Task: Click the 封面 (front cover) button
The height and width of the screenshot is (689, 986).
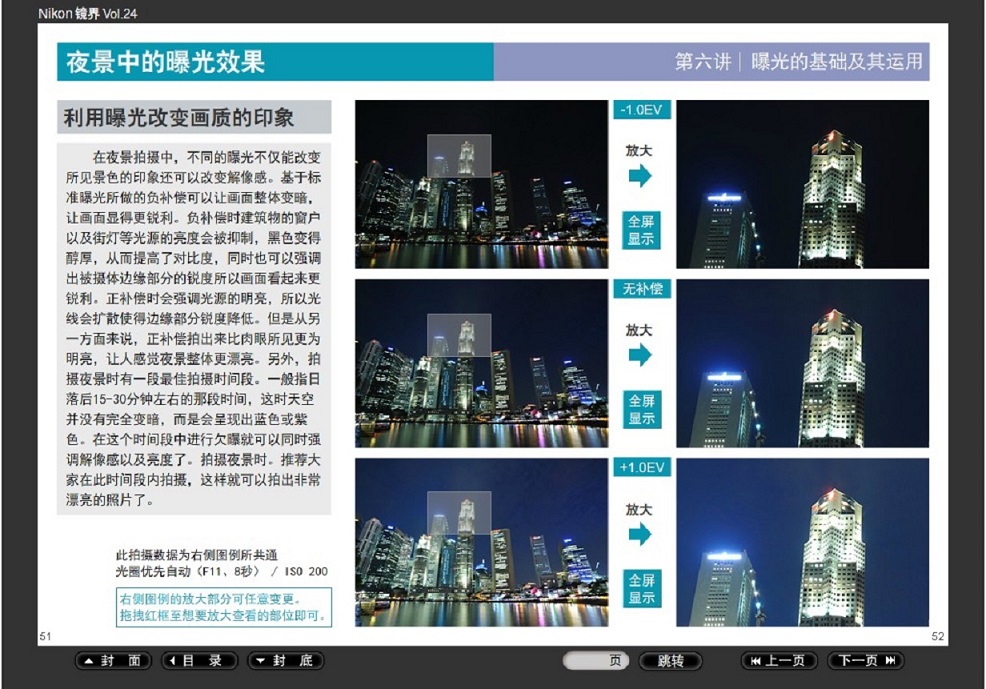Action: click(114, 661)
